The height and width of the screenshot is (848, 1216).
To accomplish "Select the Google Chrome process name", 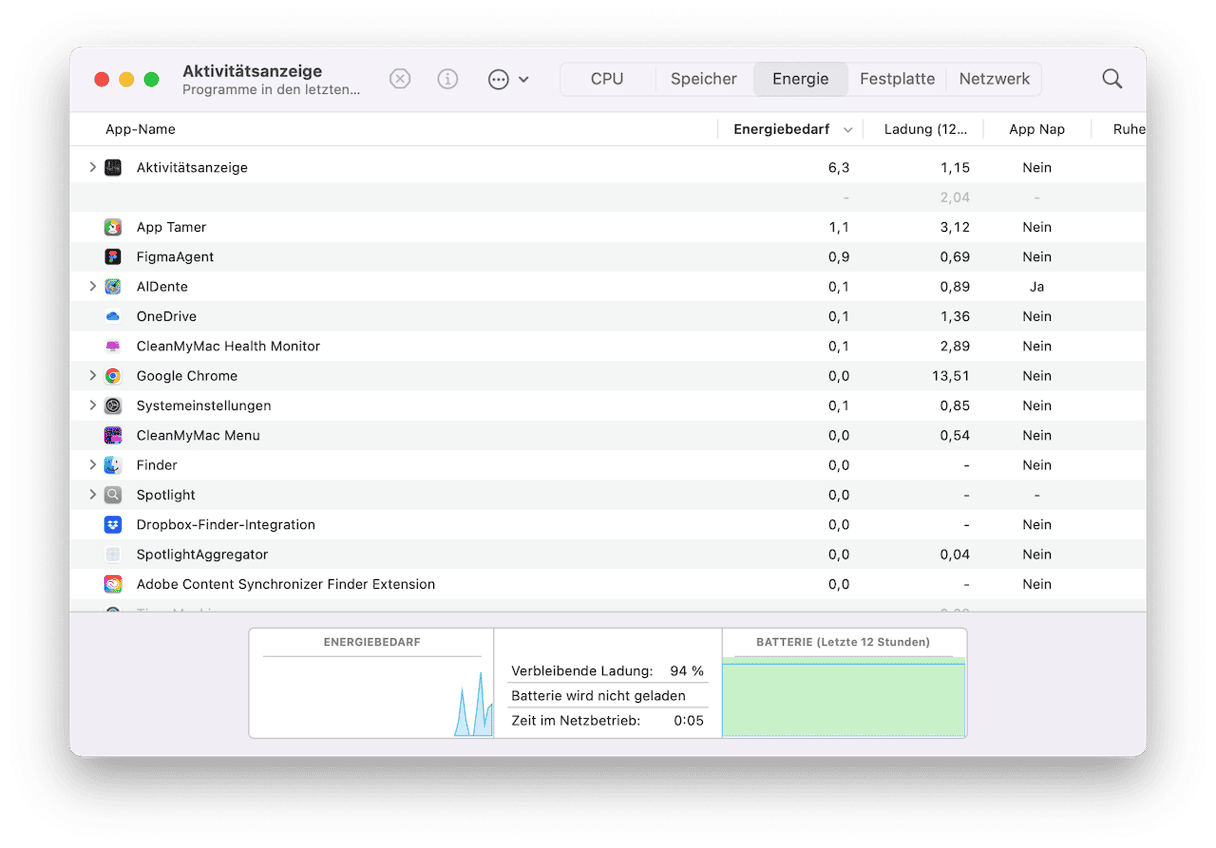I will [x=187, y=376].
